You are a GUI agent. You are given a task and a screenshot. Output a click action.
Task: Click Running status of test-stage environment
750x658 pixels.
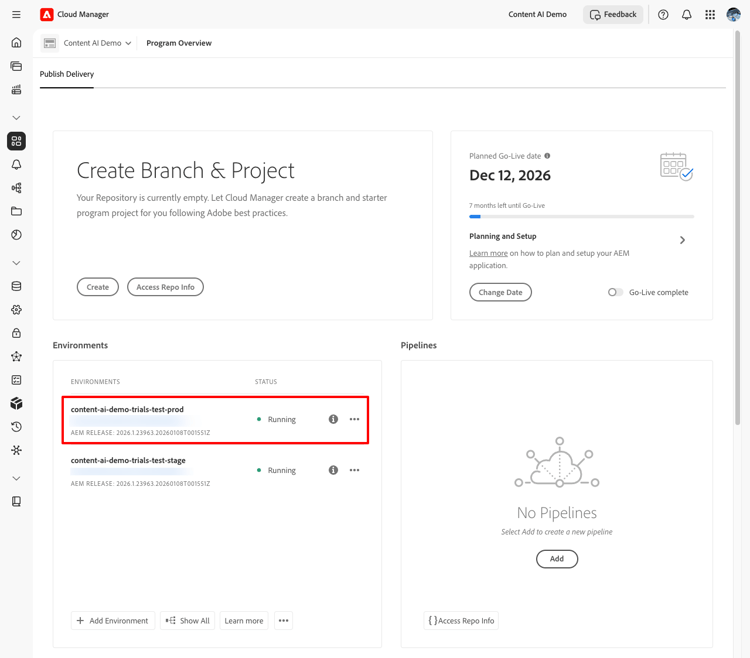(x=276, y=470)
